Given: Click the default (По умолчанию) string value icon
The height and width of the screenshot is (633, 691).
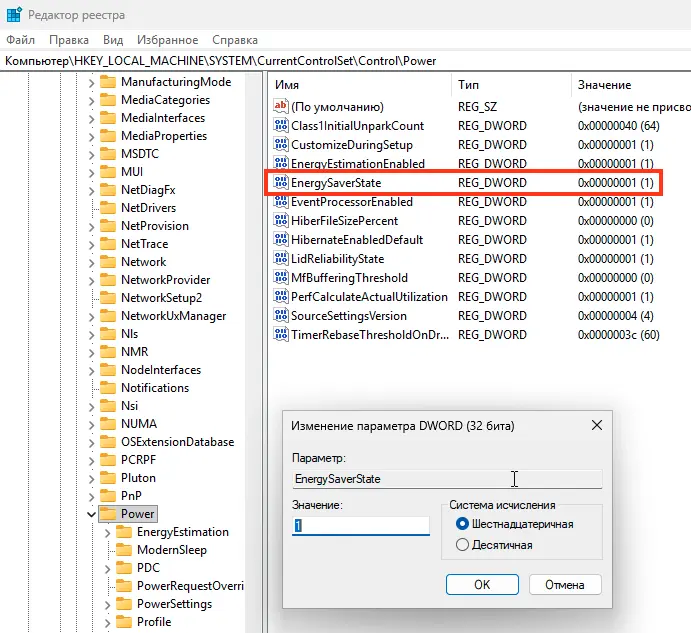Looking at the screenshot, I should [280, 107].
